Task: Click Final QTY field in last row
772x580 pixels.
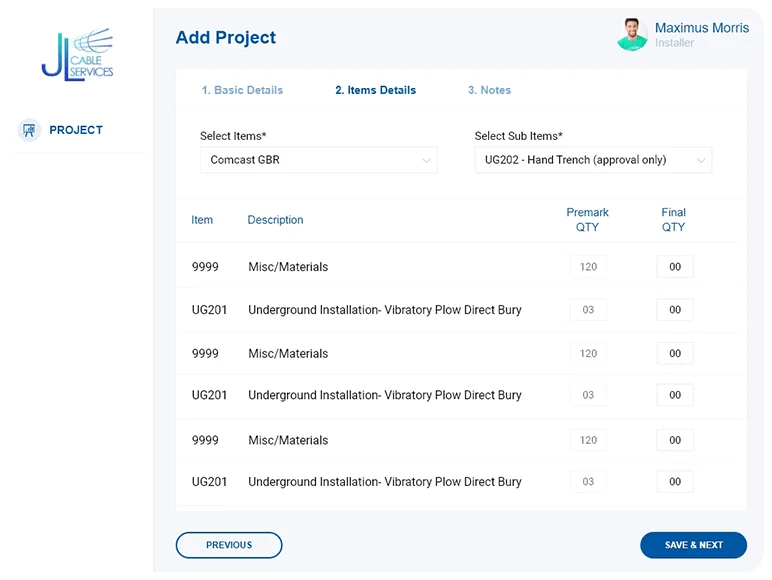Action: coord(675,482)
